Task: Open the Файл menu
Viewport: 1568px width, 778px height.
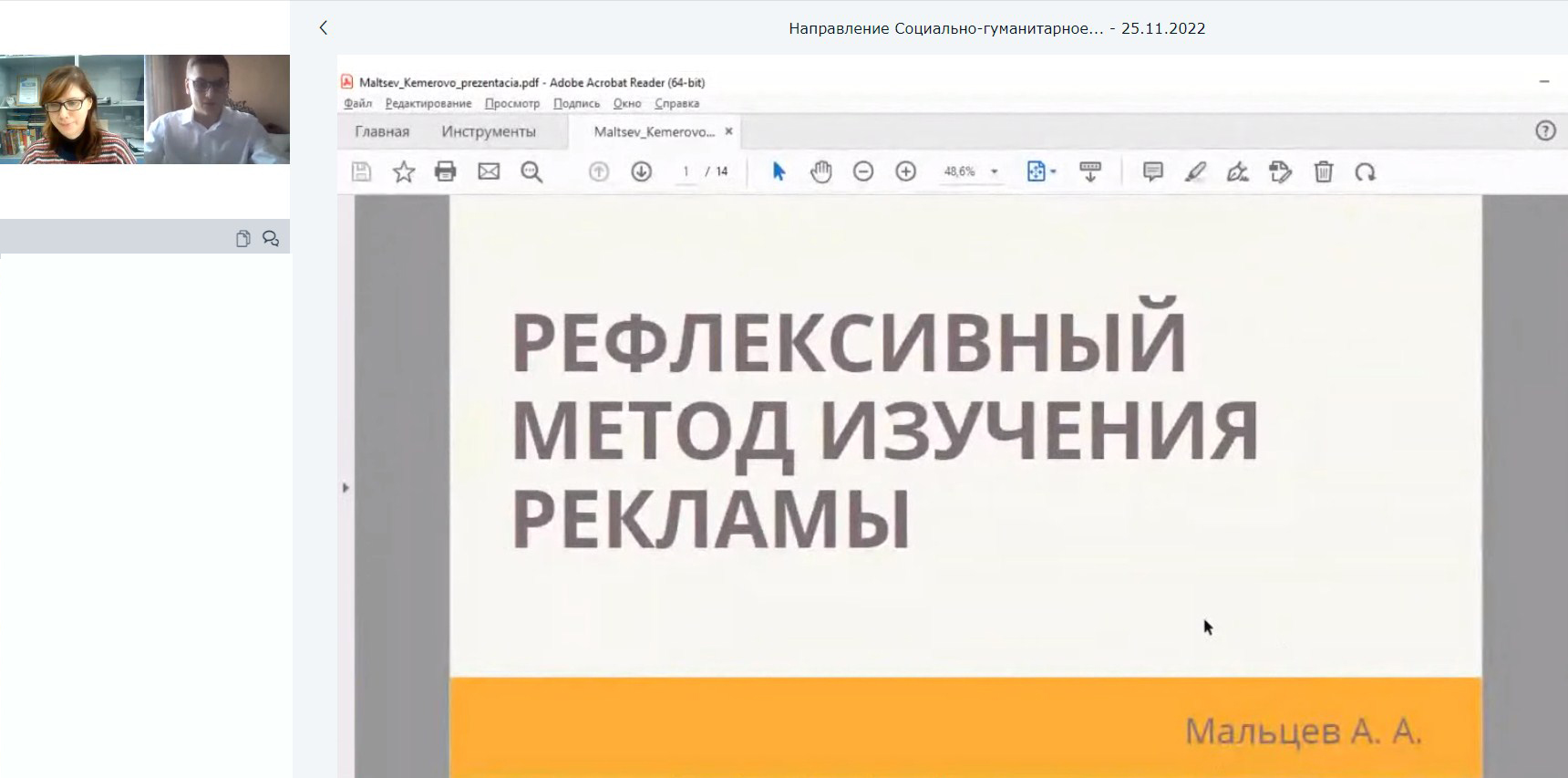Action: pyautogui.click(x=357, y=104)
